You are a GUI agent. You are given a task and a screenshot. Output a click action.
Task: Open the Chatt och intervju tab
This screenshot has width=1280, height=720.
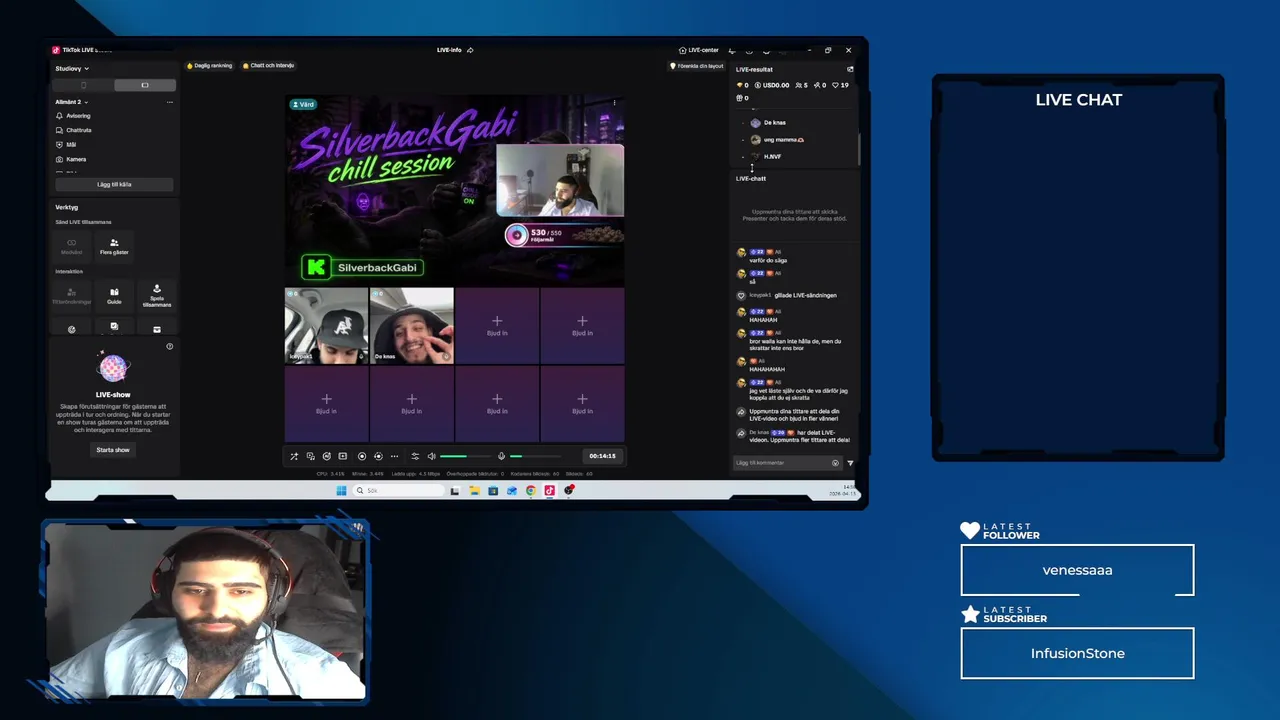(x=268, y=66)
